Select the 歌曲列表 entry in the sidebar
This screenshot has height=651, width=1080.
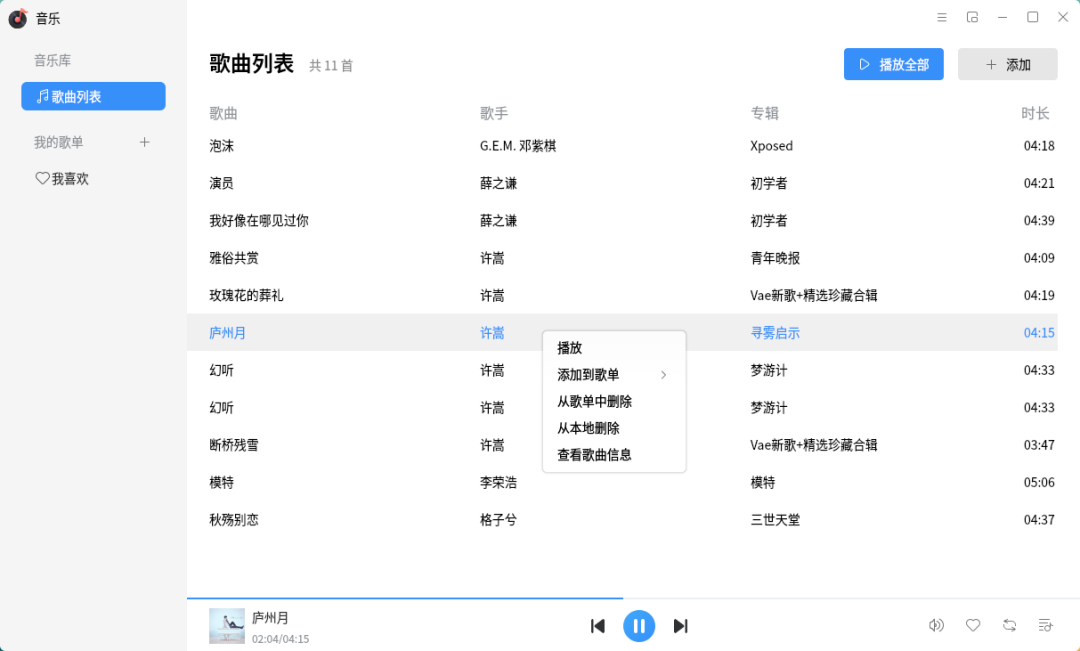pyautogui.click(x=93, y=96)
